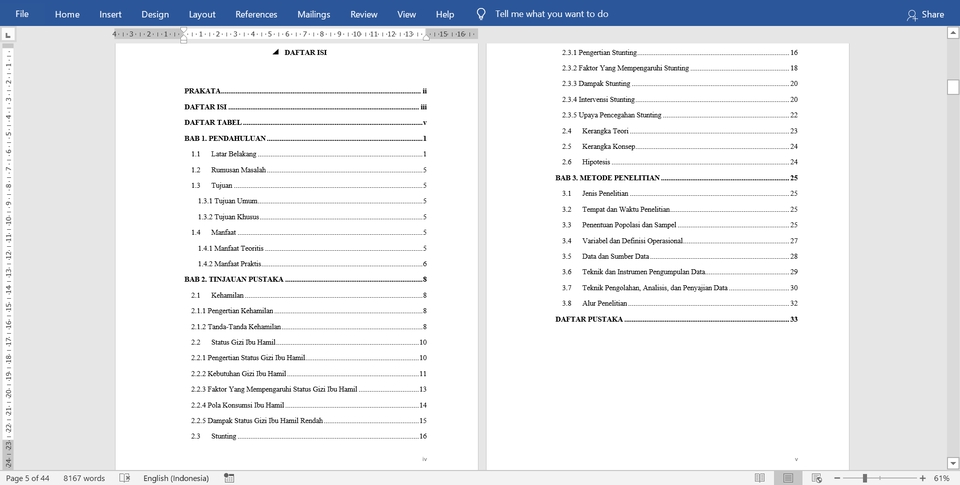960x485 pixels.
Task: Switch to the Home tab
Action: [67, 14]
